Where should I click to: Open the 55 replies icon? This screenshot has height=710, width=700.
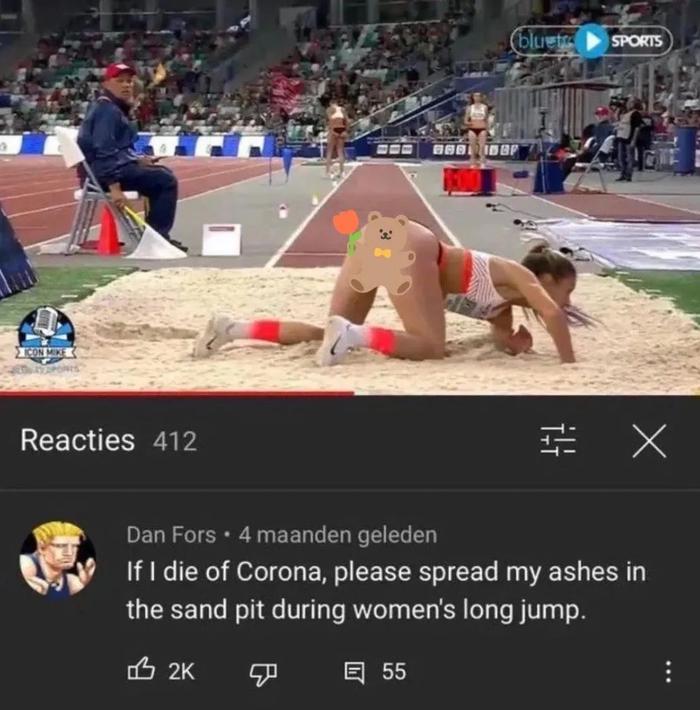pyautogui.click(x=354, y=672)
